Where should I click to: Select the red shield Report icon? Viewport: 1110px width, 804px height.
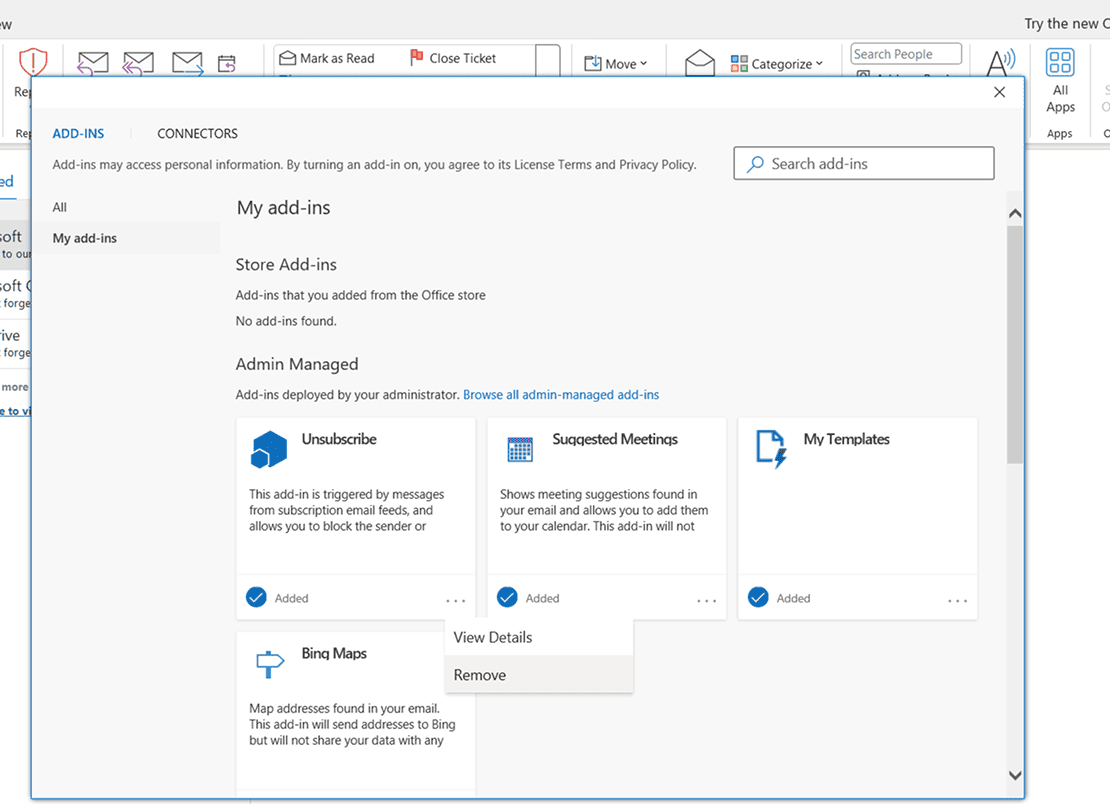pyautogui.click(x=33, y=63)
